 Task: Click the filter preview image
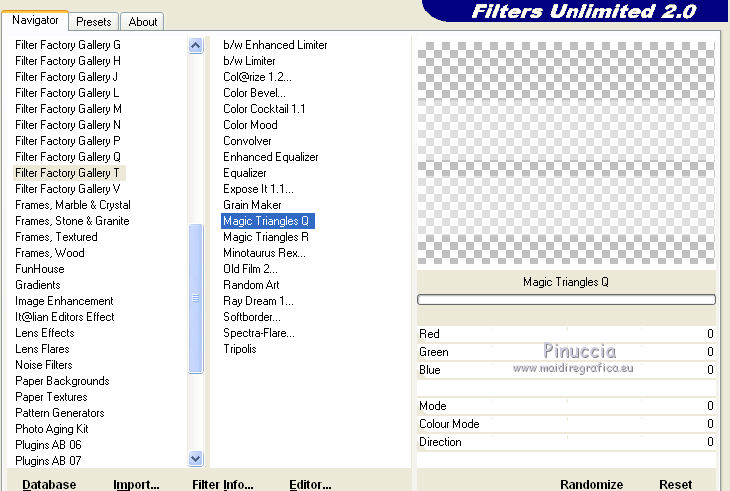(x=566, y=153)
